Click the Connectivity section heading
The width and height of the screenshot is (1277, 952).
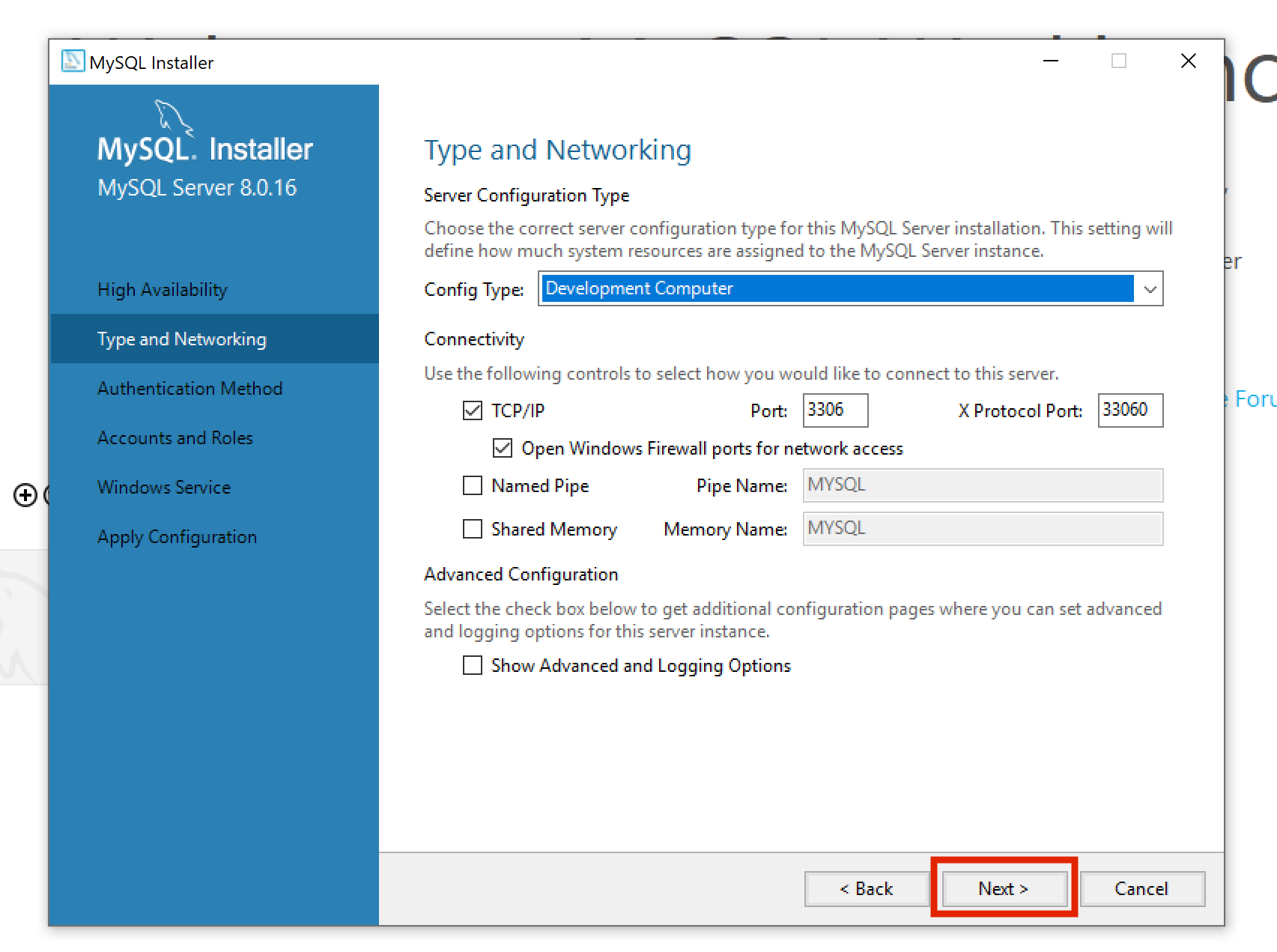pos(474,339)
